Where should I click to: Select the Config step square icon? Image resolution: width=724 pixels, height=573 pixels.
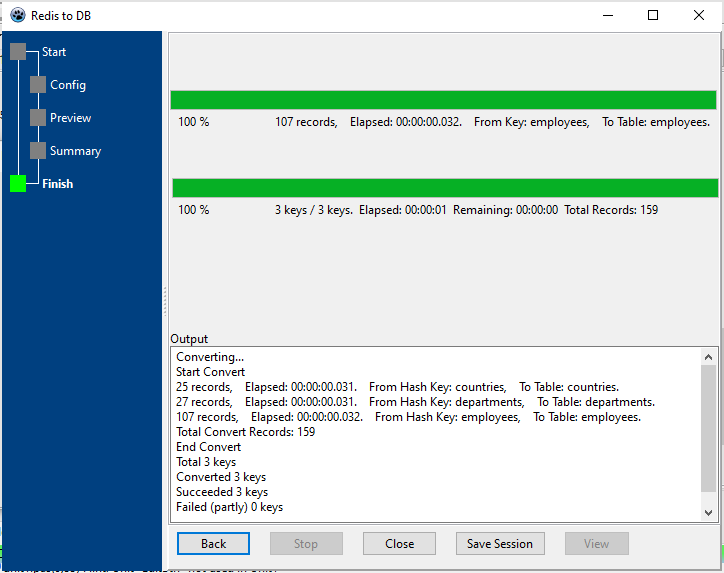tap(38, 85)
